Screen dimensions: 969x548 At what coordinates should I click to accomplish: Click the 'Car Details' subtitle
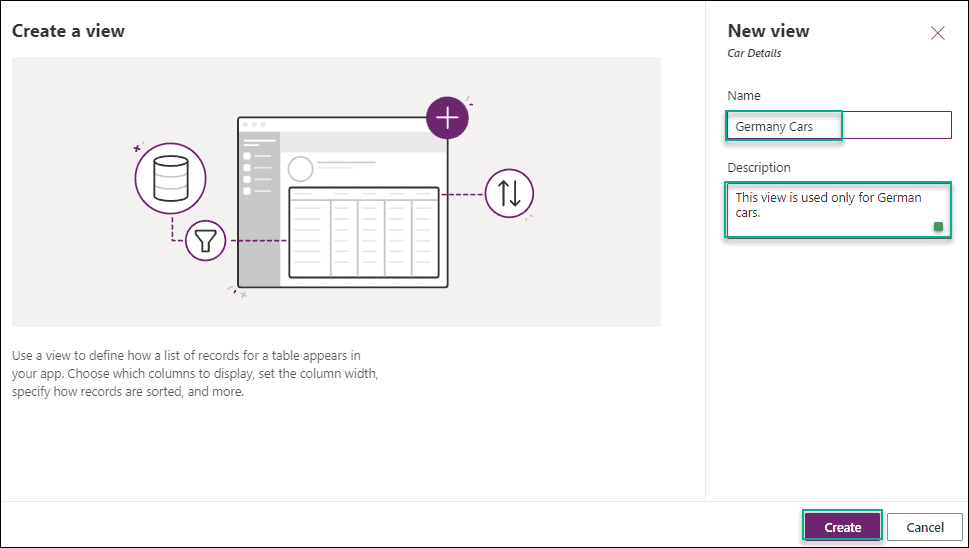pyautogui.click(x=754, y=53)
